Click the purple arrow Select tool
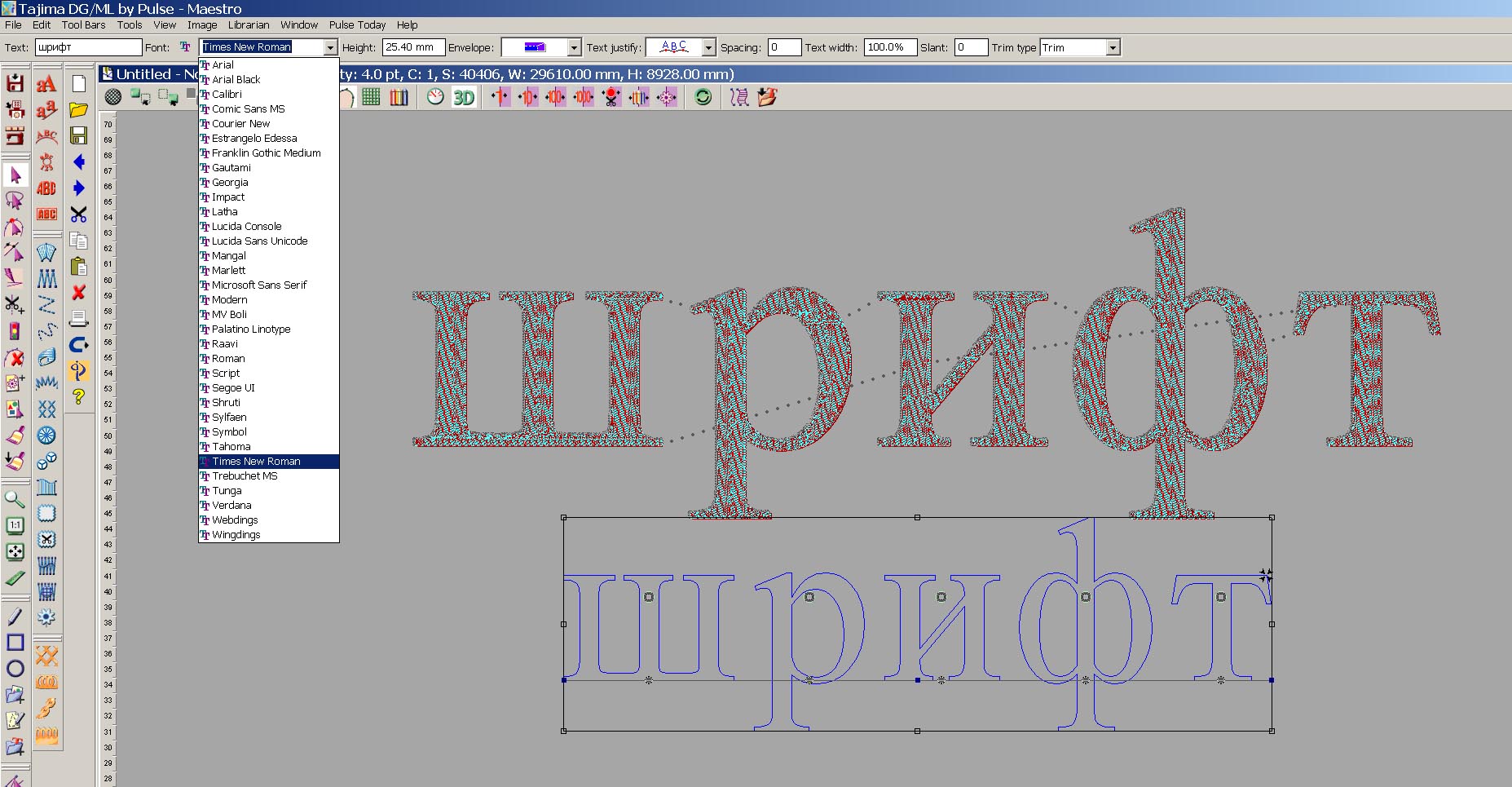Screen dimensions: 1512x787 tap(15, 175)
